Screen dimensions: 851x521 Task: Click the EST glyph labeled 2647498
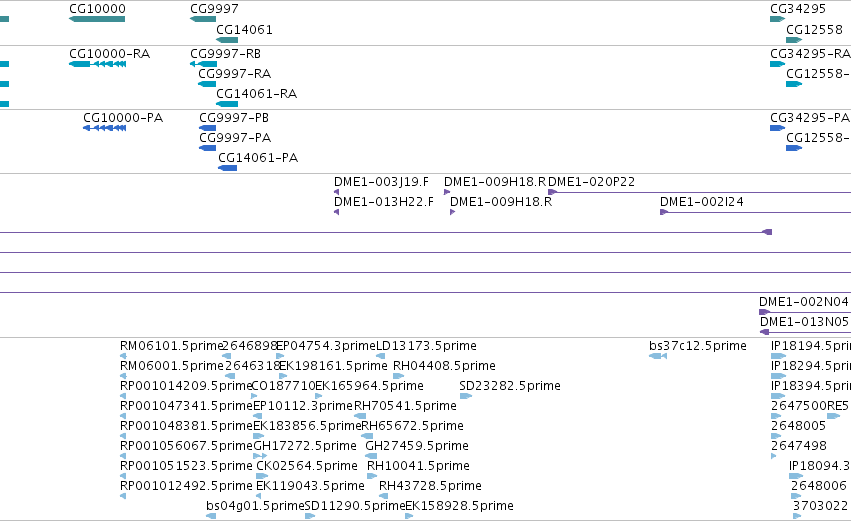click(x=774, y=456)
